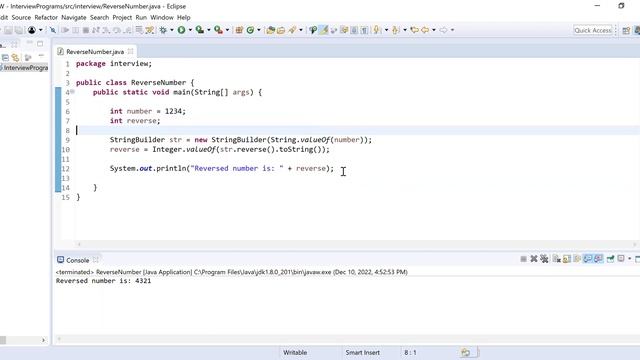Select the ReverseNumber.java editor tab
This screenshot has width=640, height=360.
pos(95,52)
